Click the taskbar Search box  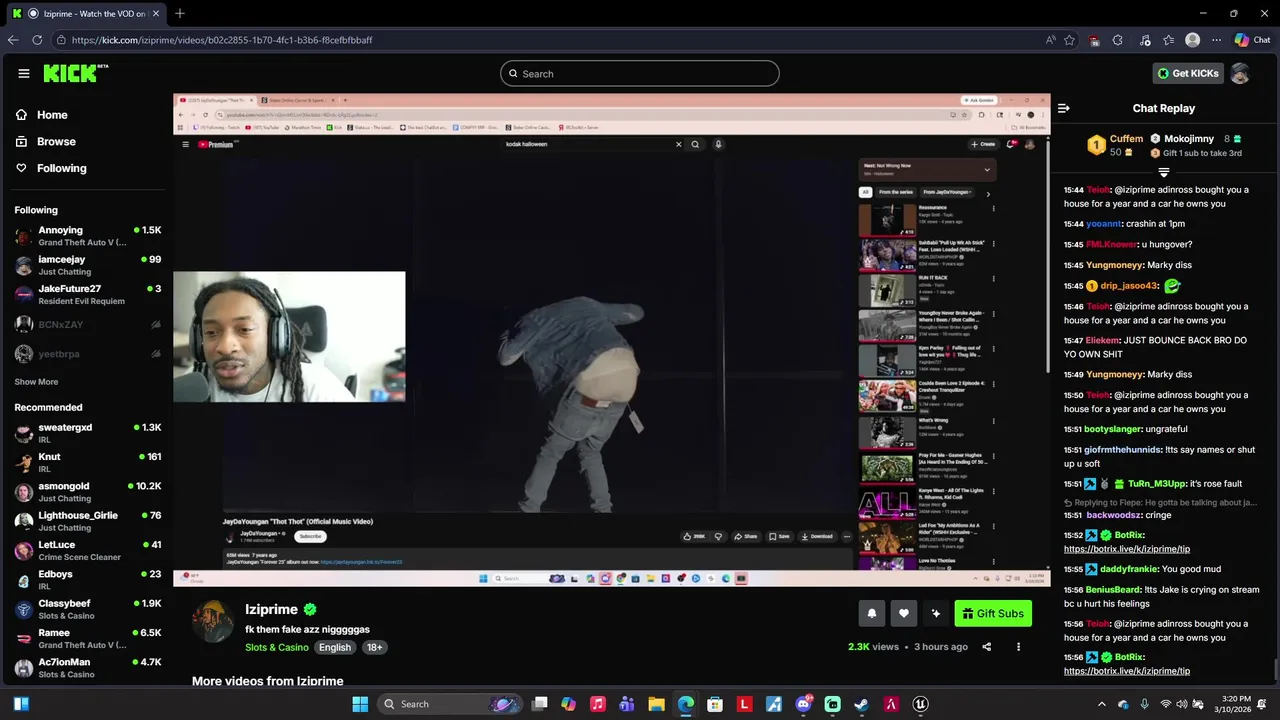point(449,704)
